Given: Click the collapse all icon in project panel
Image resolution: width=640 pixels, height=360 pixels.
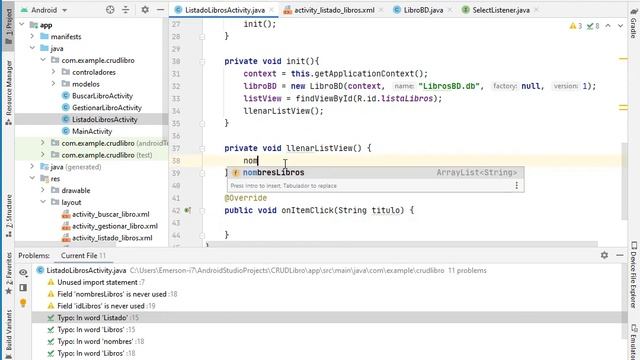Looking at the screenshot, I should click(126, 10).
